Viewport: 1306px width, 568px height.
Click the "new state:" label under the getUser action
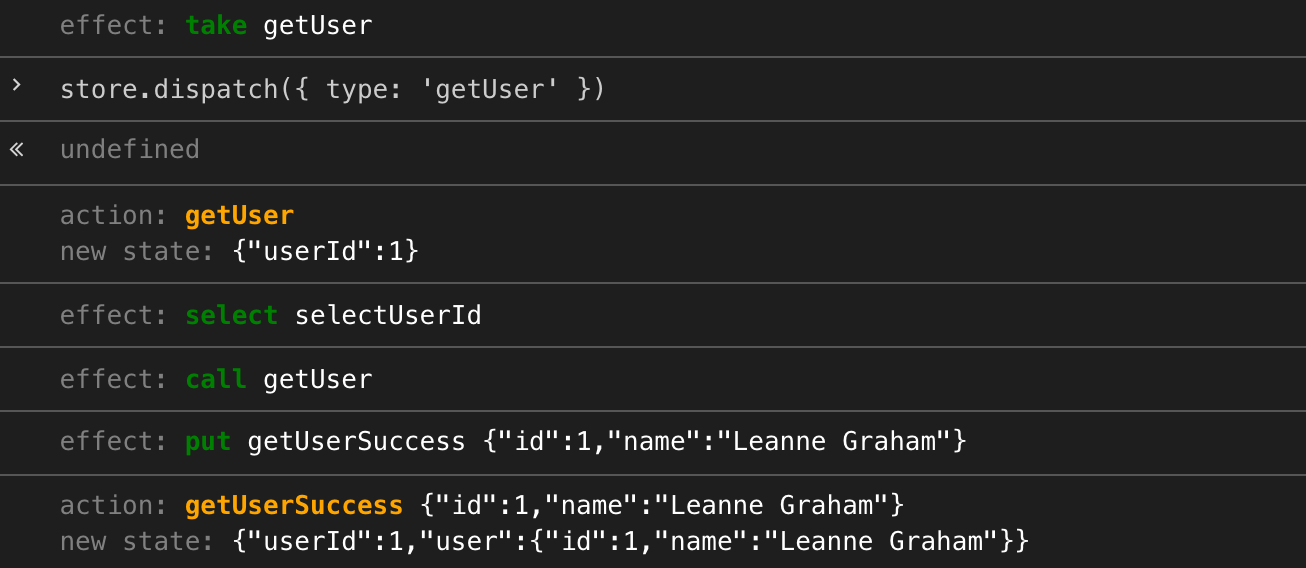137,251
